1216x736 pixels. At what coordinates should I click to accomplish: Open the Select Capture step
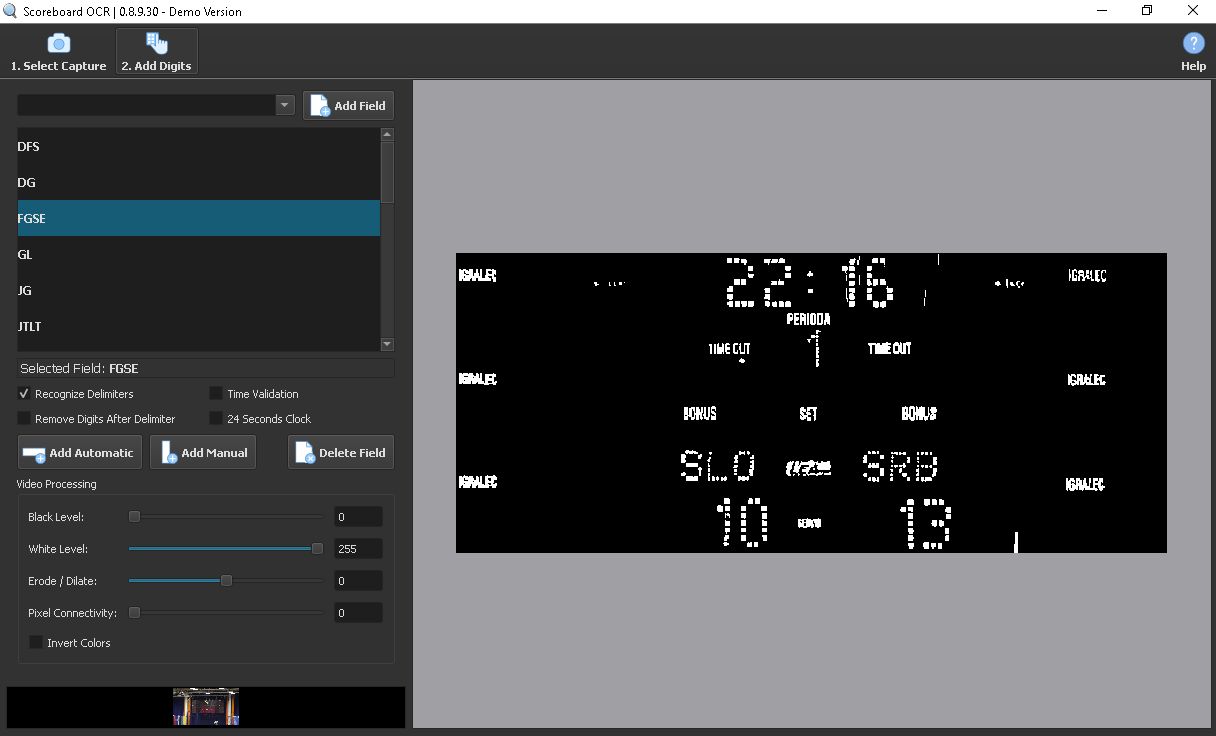click(x=58, y=52)
